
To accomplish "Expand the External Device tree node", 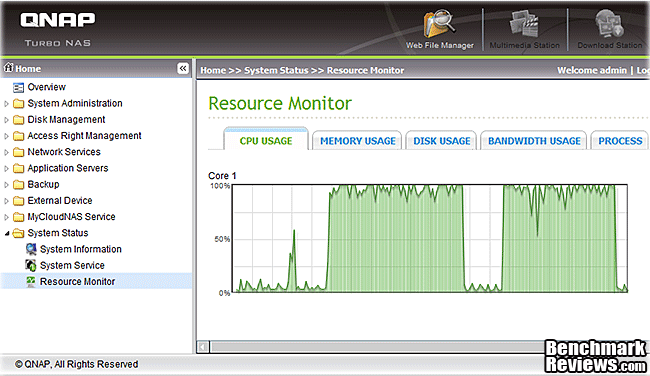I will click(x=6, y=201).
